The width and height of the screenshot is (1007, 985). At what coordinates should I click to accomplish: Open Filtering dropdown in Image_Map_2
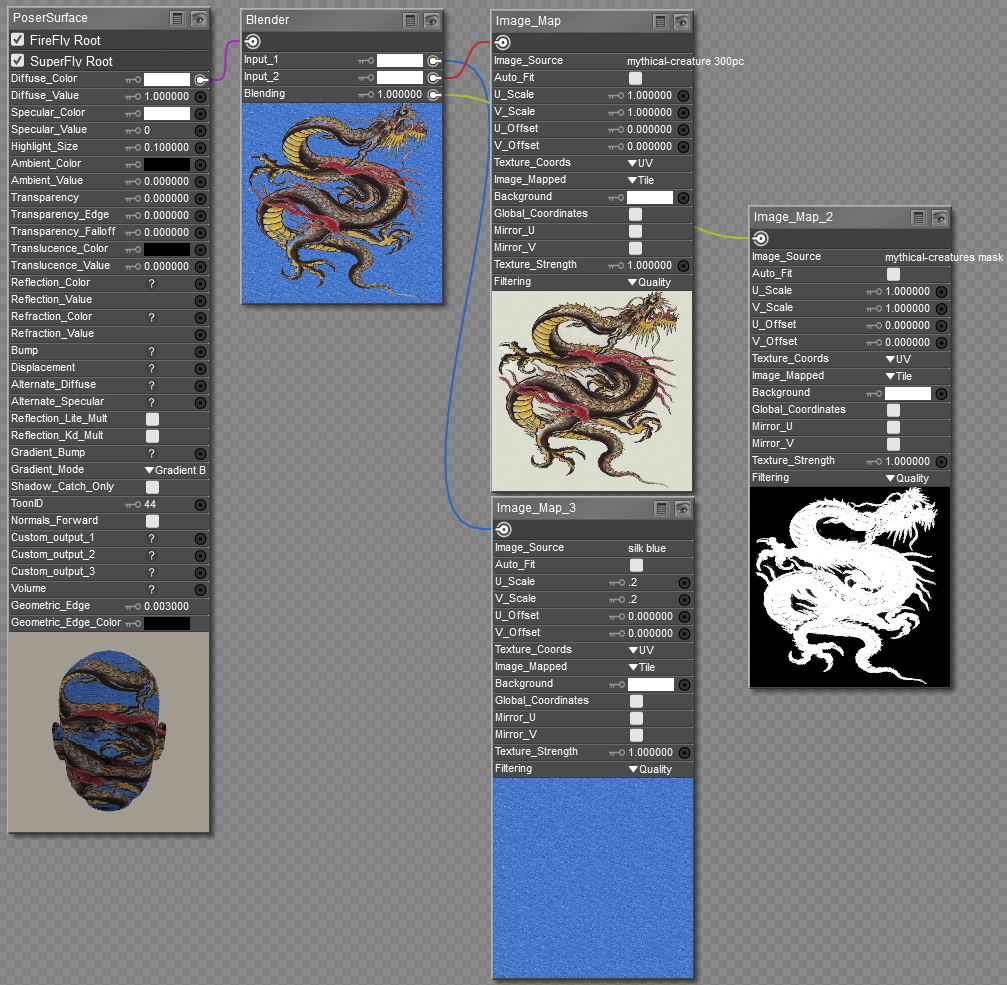tap(906, 478)
